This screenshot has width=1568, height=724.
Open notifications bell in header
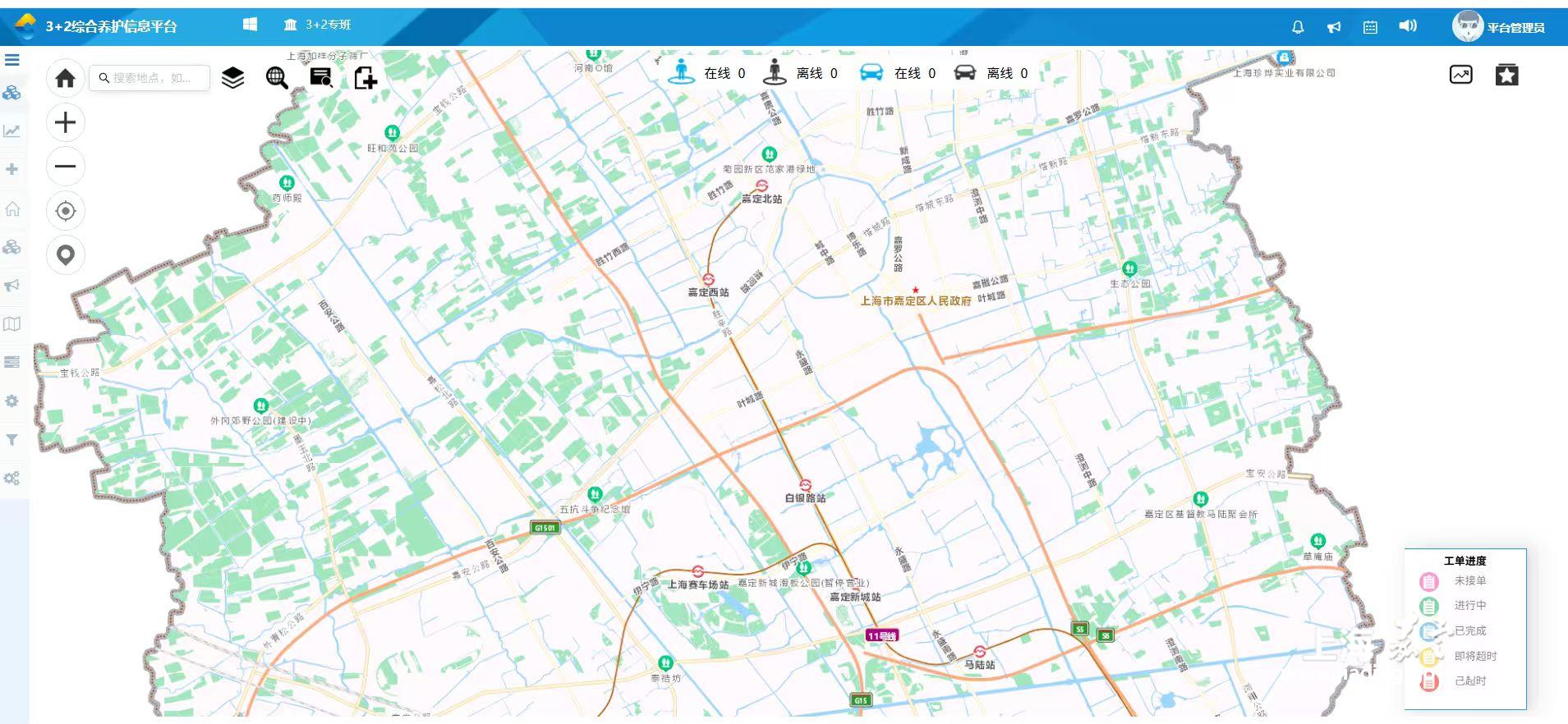1298,27
